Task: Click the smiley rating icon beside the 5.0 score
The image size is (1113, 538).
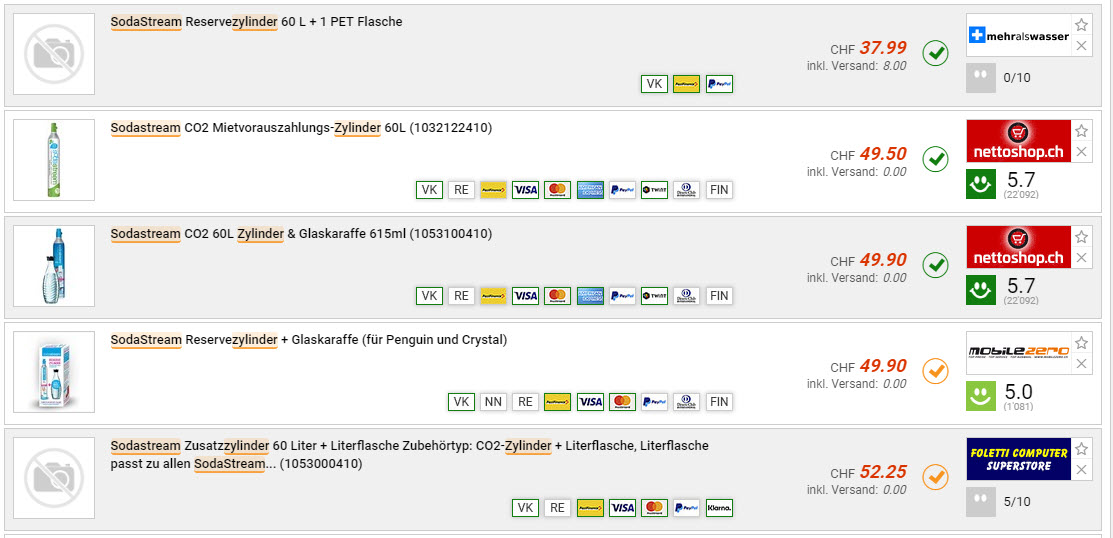Action: pyautogui.click(x=981, y=396)
